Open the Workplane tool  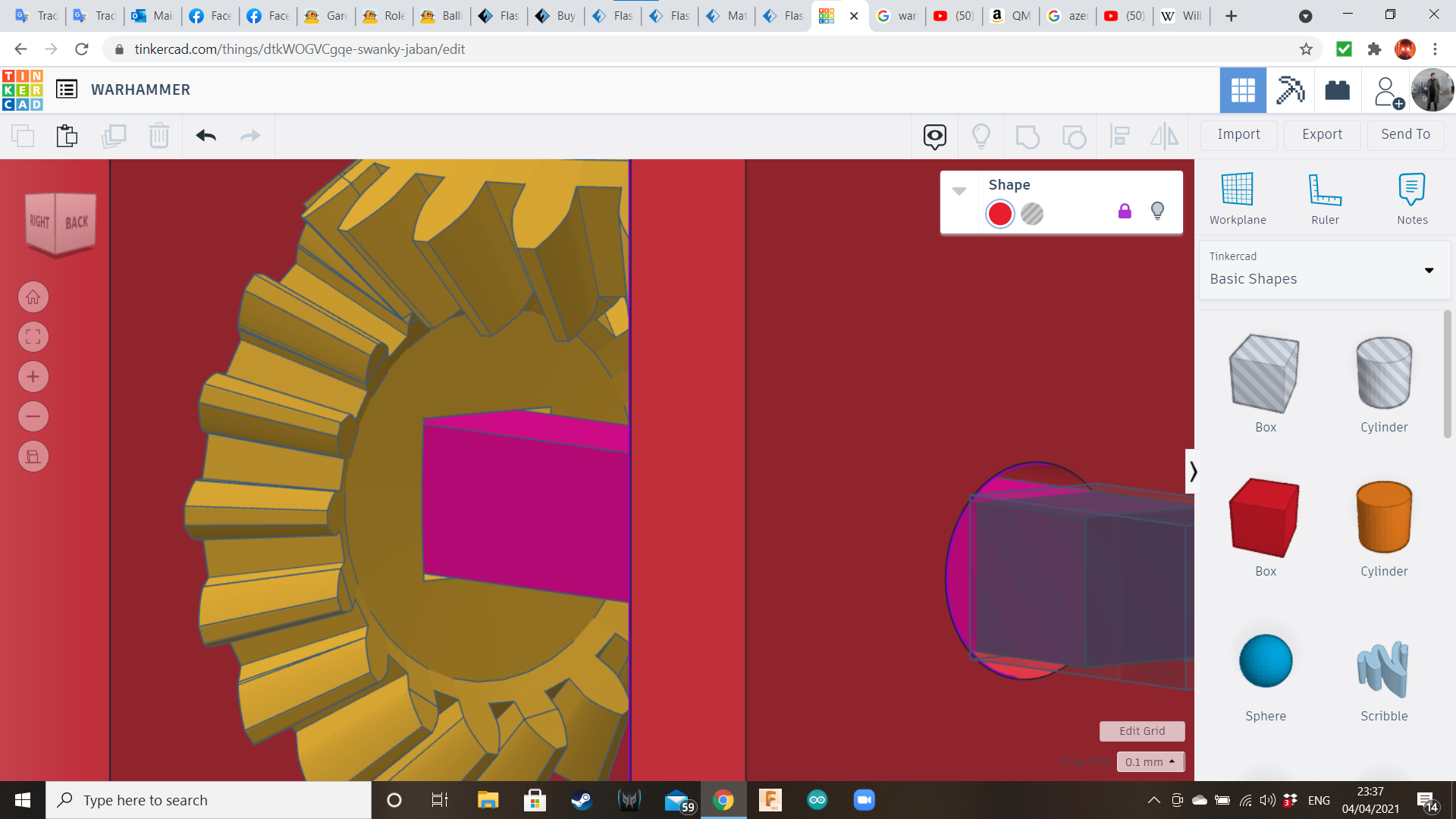coord(1237,197)
